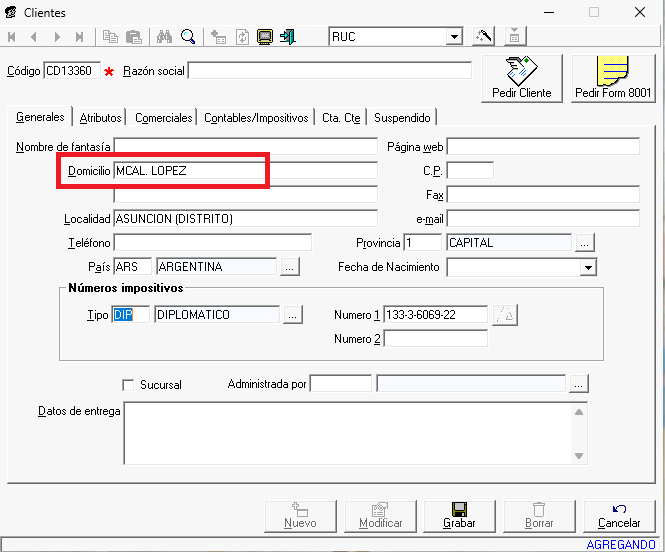The height and width of the screenshot is (552, 665).
Task: Go to last record arrow
Action: coord(79,37)
